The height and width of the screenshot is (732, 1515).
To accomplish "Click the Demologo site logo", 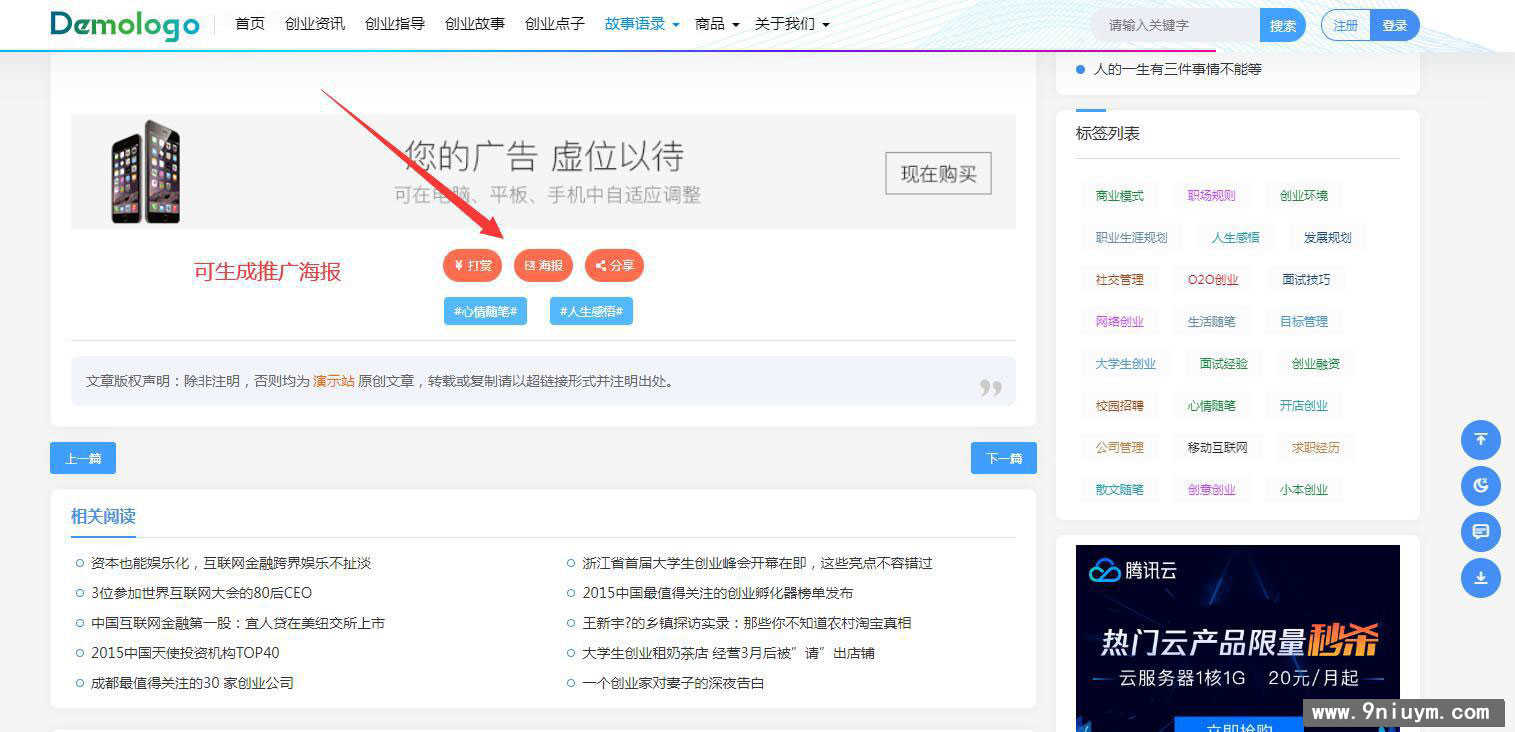I will [123, 26].
